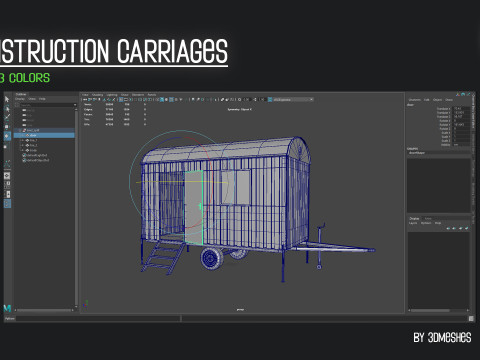Open the Channel Box / Layer Editor side tab
The width and height of the screenshot is (480, 360).
[x=473, y=110]
